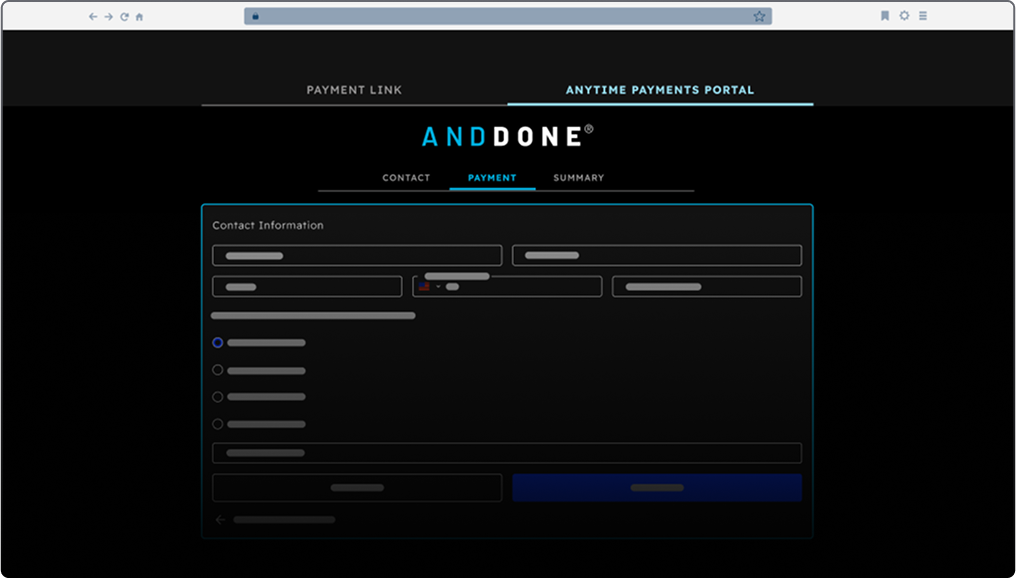Open the bookmarks icon in the browser toolbar
Viewport: 1016px width, 578px height.
click(x=885, y=16)
